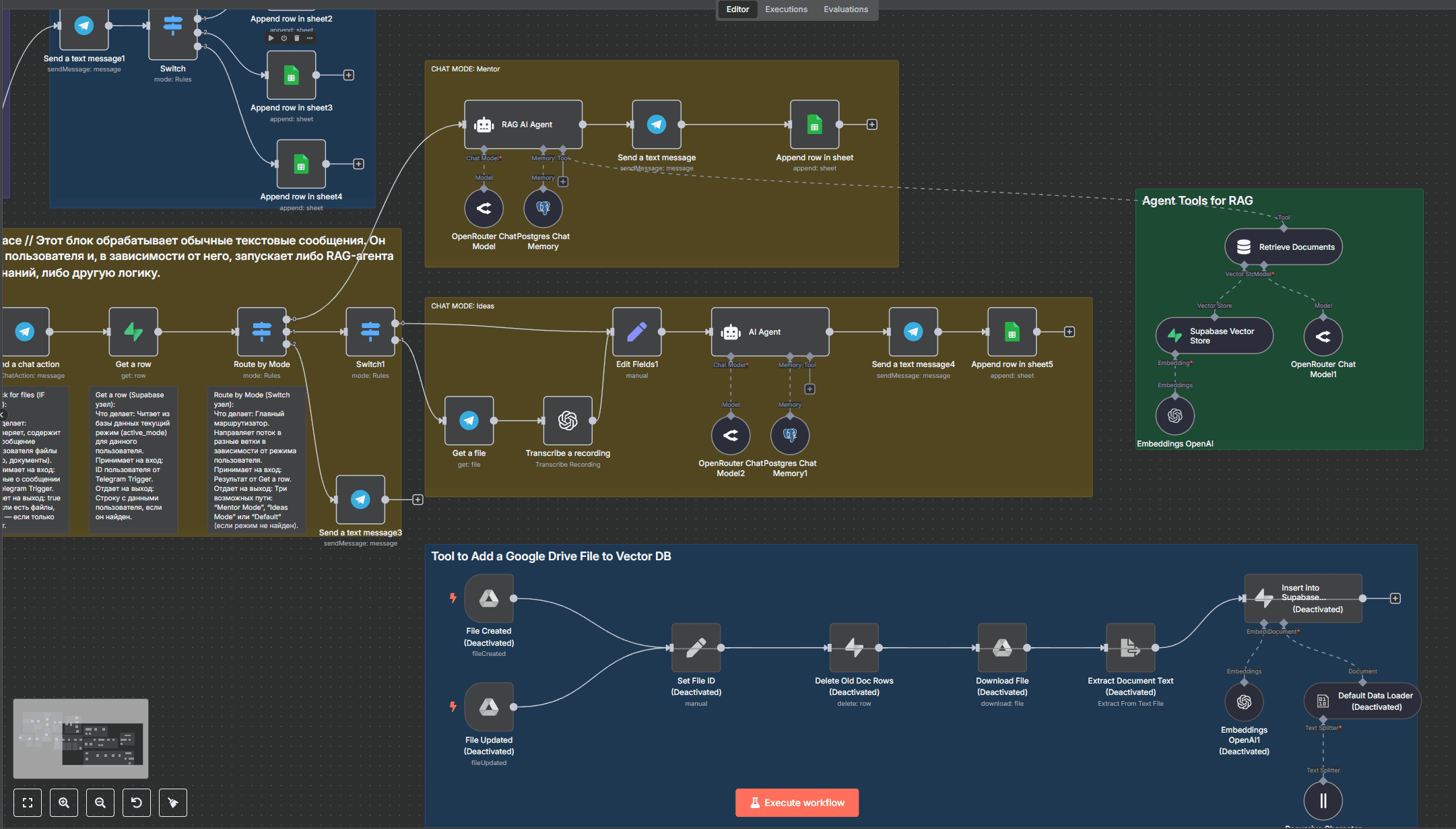
Task: Add a tool via RAG AI Agent plus
Action: tap(563, 182)
